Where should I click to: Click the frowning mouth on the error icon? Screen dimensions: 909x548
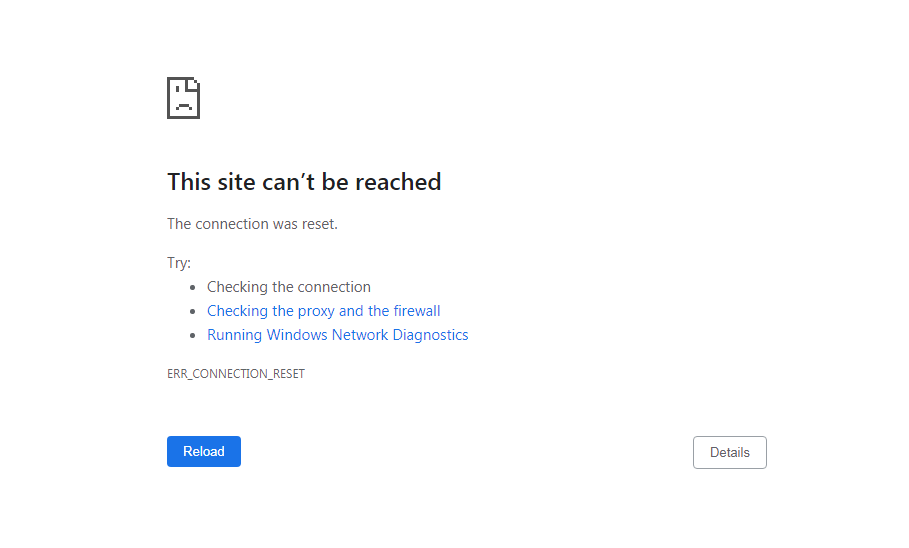[184, 107]
